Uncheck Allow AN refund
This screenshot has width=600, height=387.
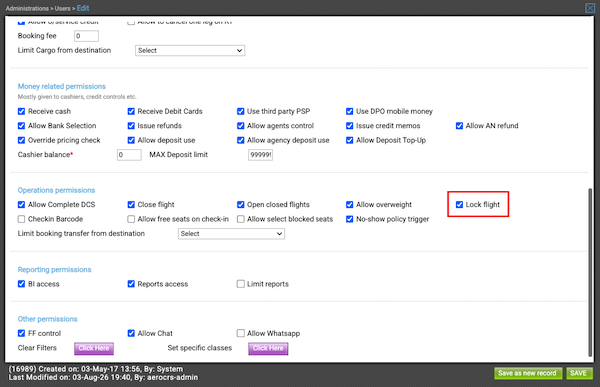[459, 126]
